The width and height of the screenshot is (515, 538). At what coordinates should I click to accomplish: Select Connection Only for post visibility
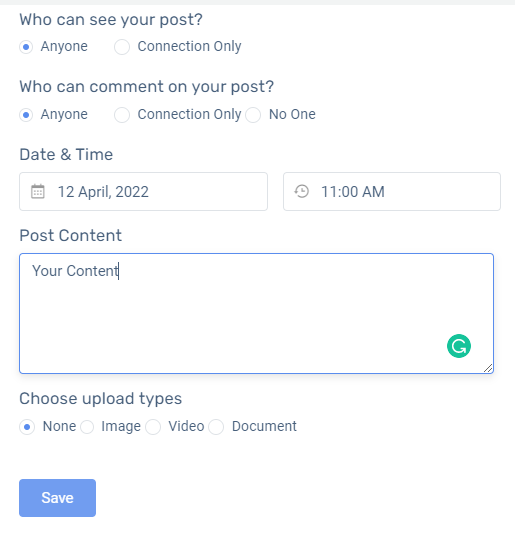coord(122,47)
